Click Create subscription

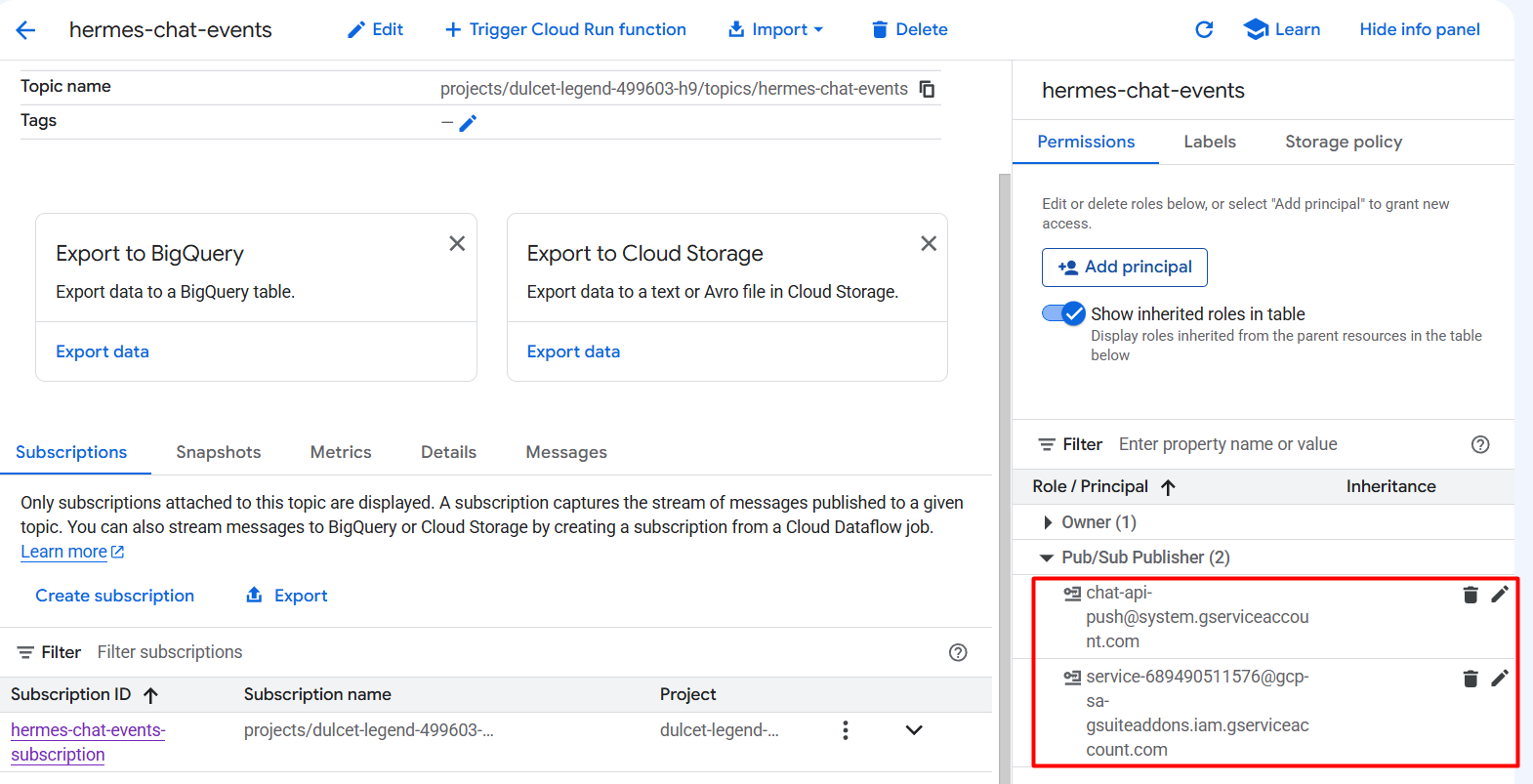pyautogui.click(x=115, y=596)
